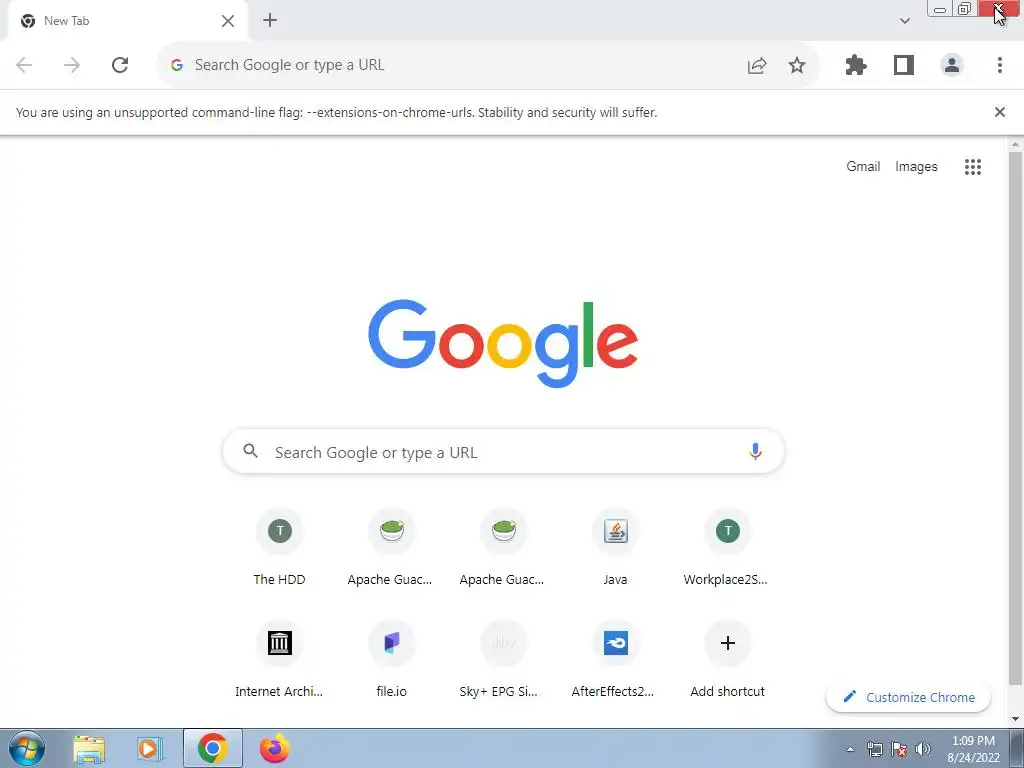
Task: Open the Gmail link
Action: [x=863, y=167]
